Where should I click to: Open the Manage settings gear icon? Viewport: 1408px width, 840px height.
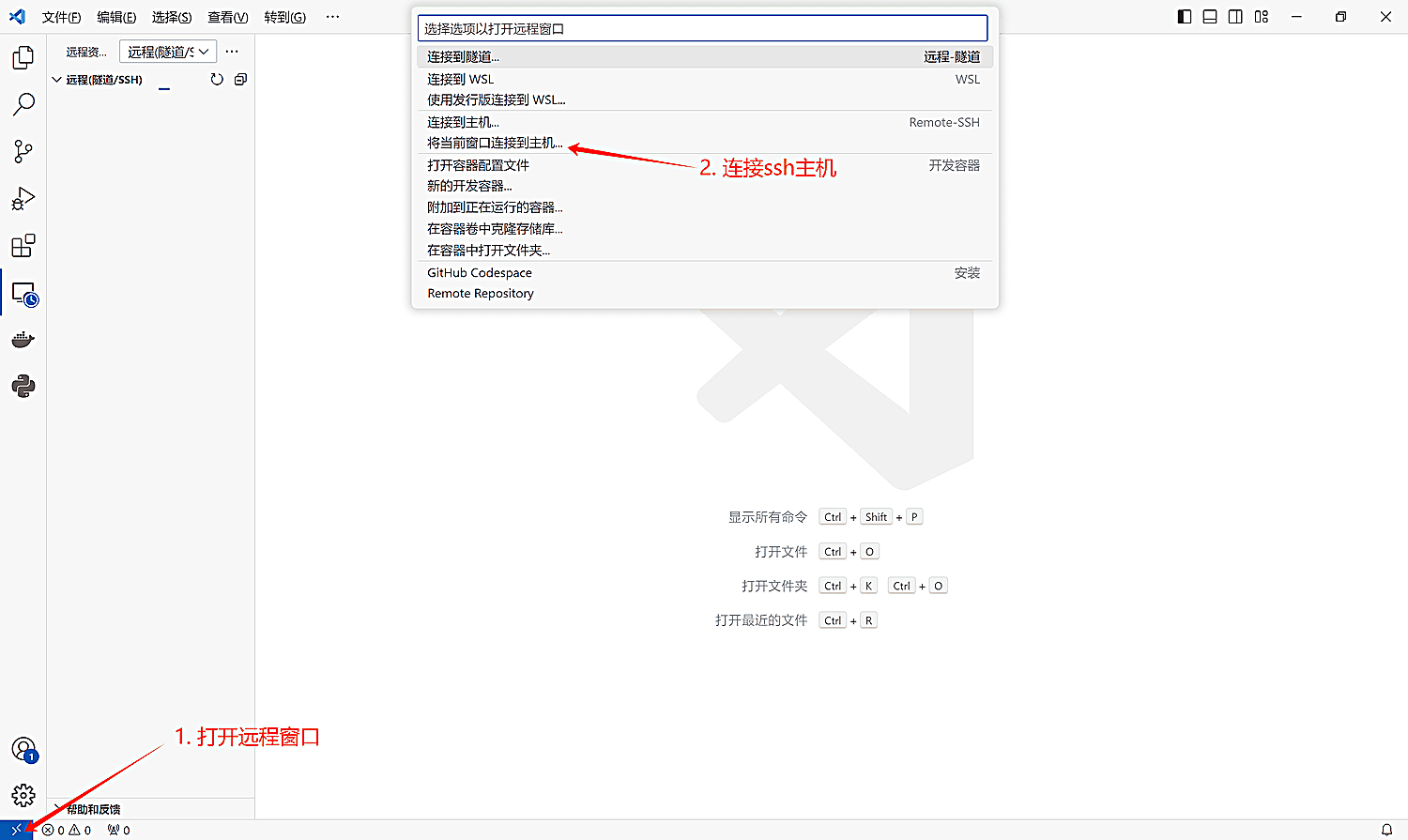[23, 796]
